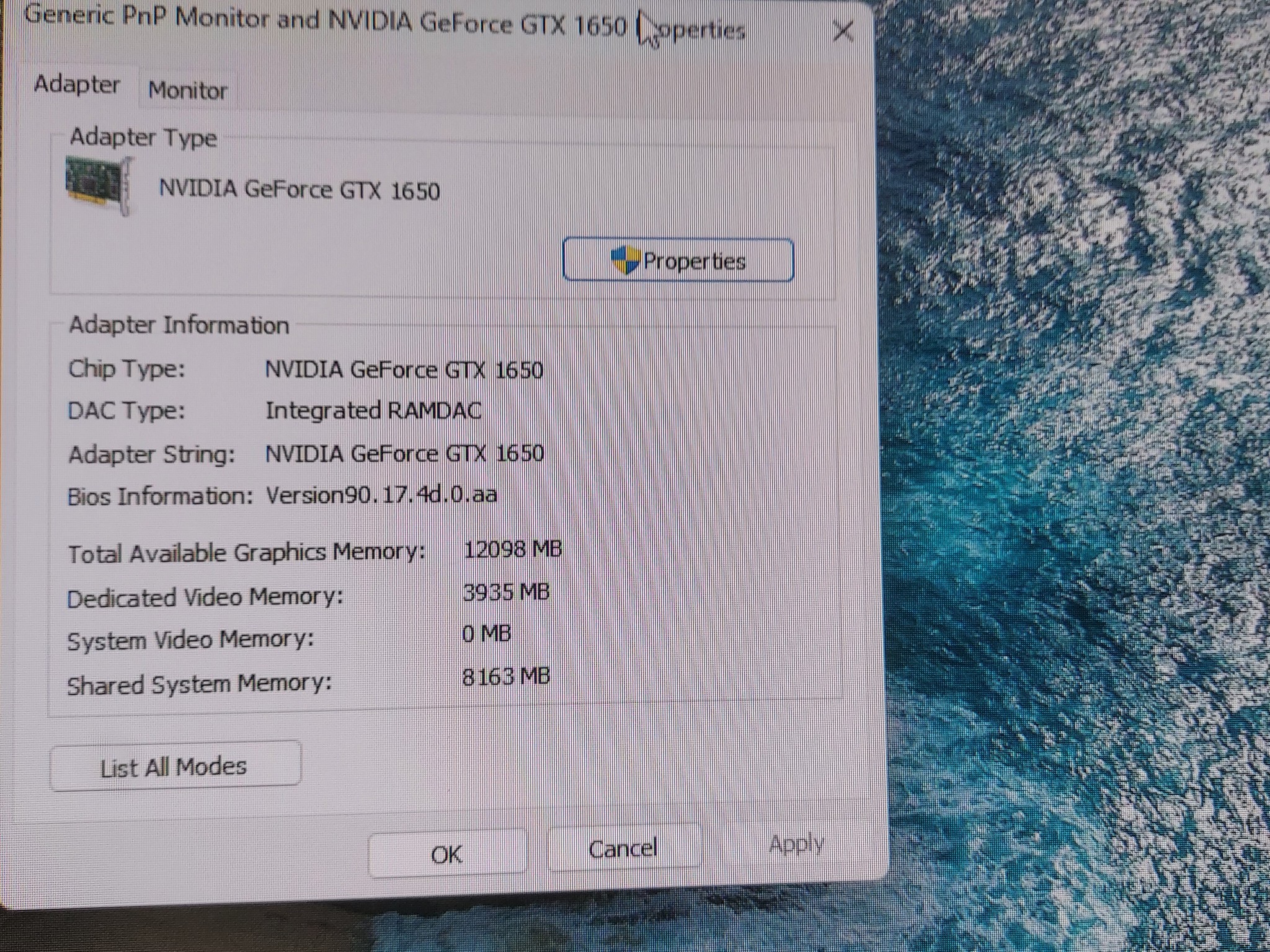Click the 'Adapter Type' group heading
The width and height of the screenshot is (1270, 952).
click(143, 137)
